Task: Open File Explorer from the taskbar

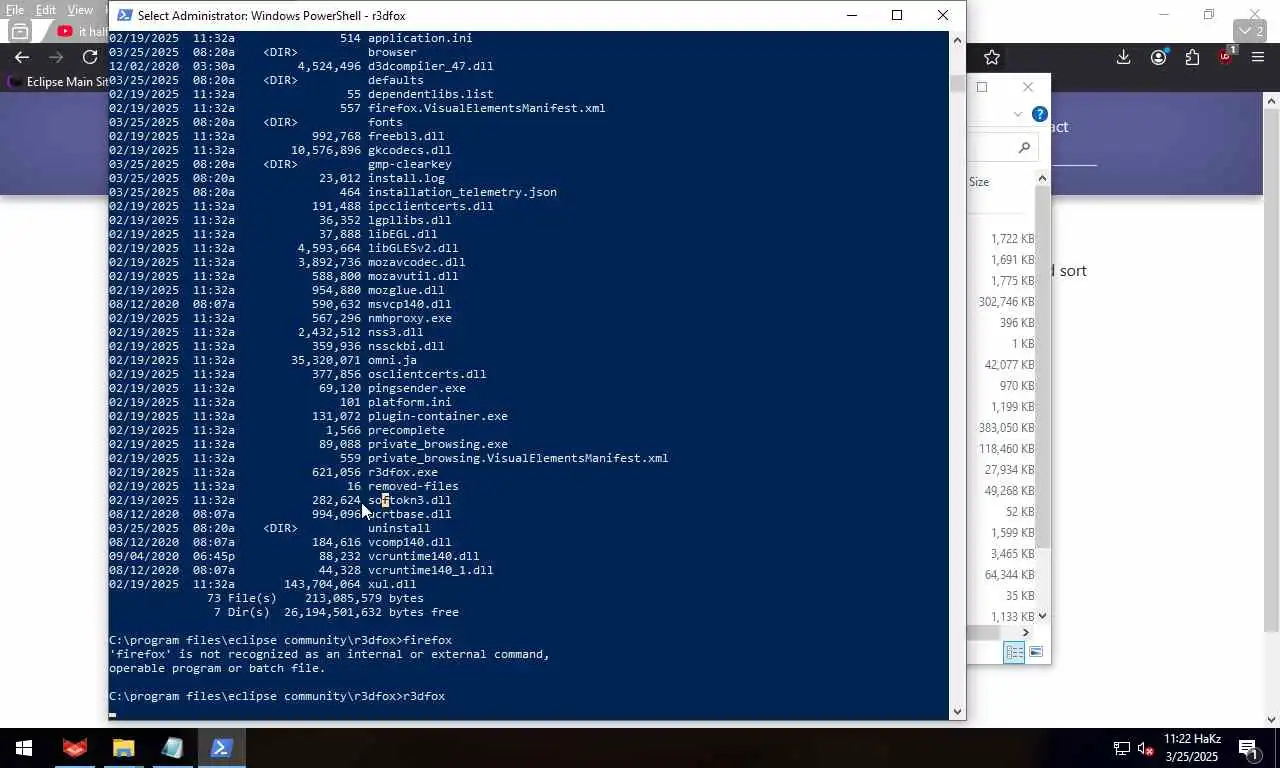Action: [x=123, y=748]
